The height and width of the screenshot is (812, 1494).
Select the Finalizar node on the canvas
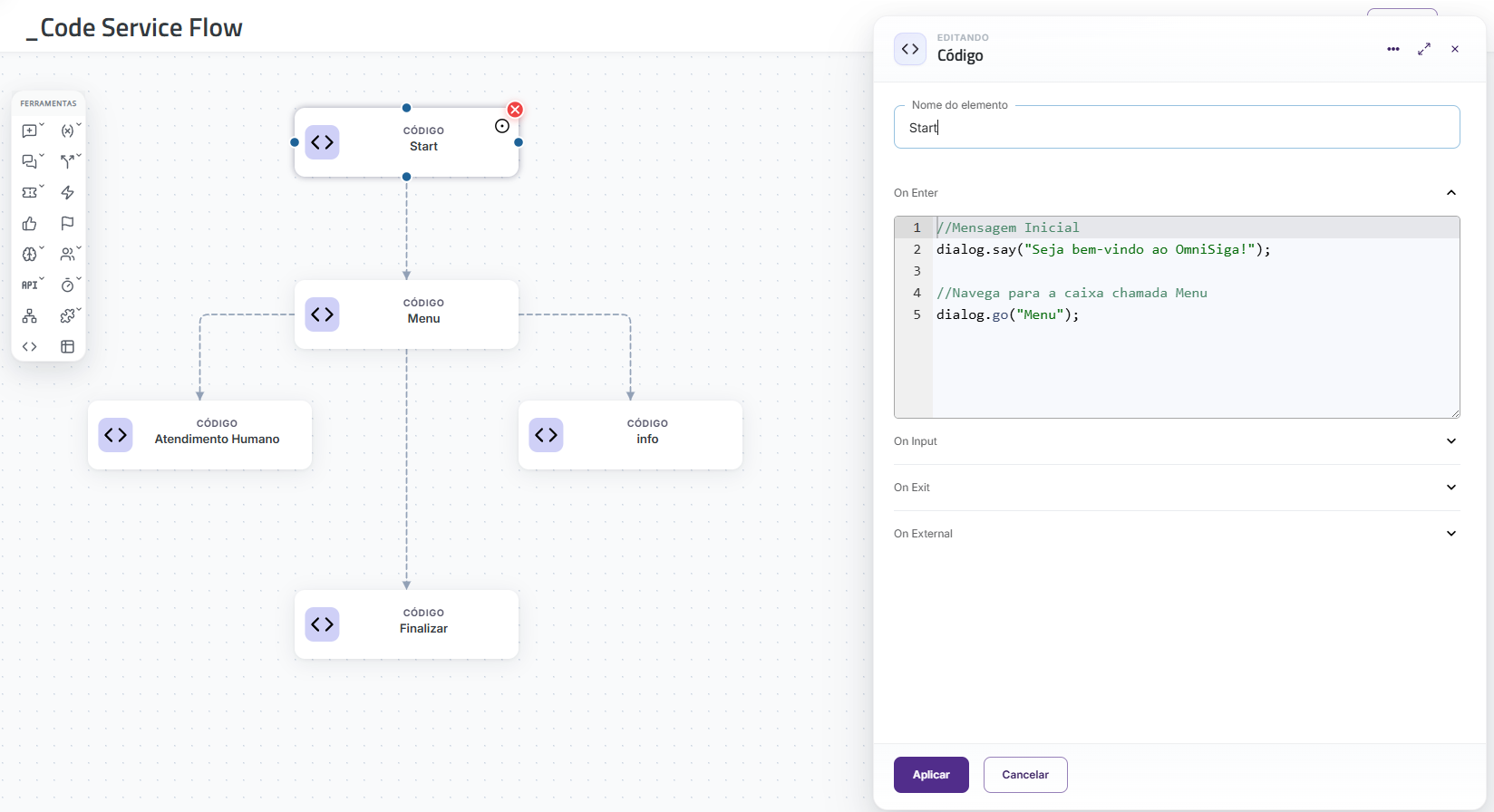(406, 624)
